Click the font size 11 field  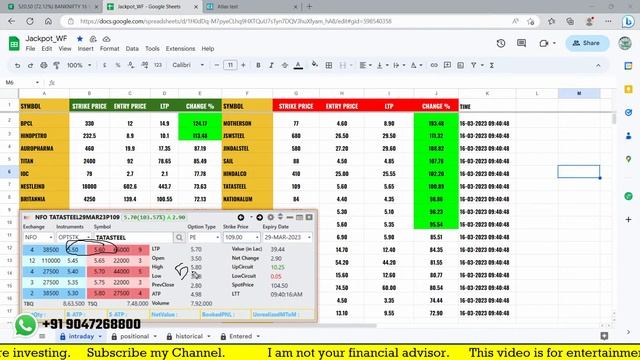click(x=230, y=65)
